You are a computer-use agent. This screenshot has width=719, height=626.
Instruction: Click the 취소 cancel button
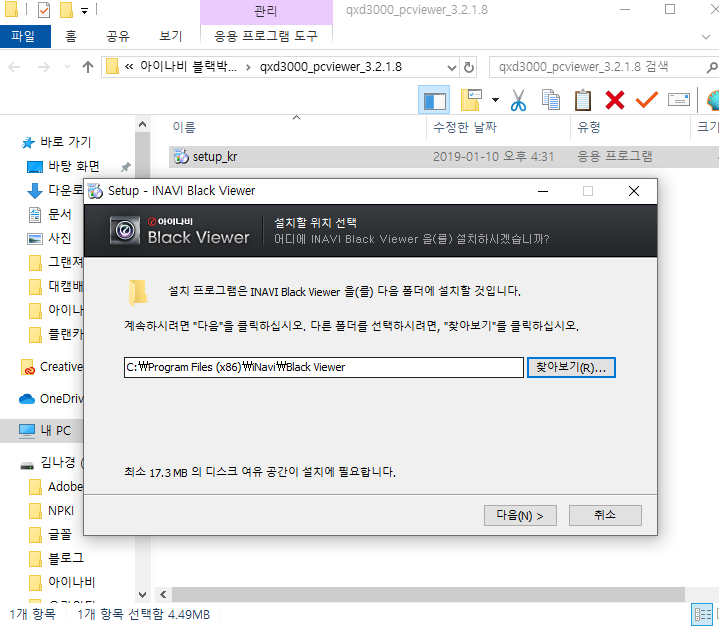coord(605,515)
